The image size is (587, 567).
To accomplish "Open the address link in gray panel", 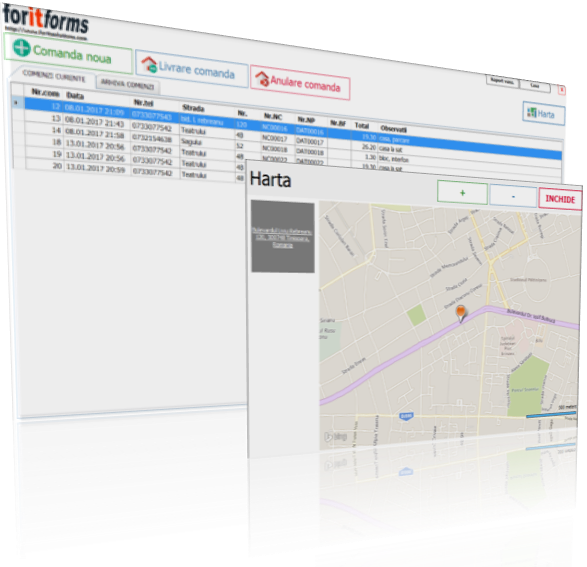I will point(282,238).
